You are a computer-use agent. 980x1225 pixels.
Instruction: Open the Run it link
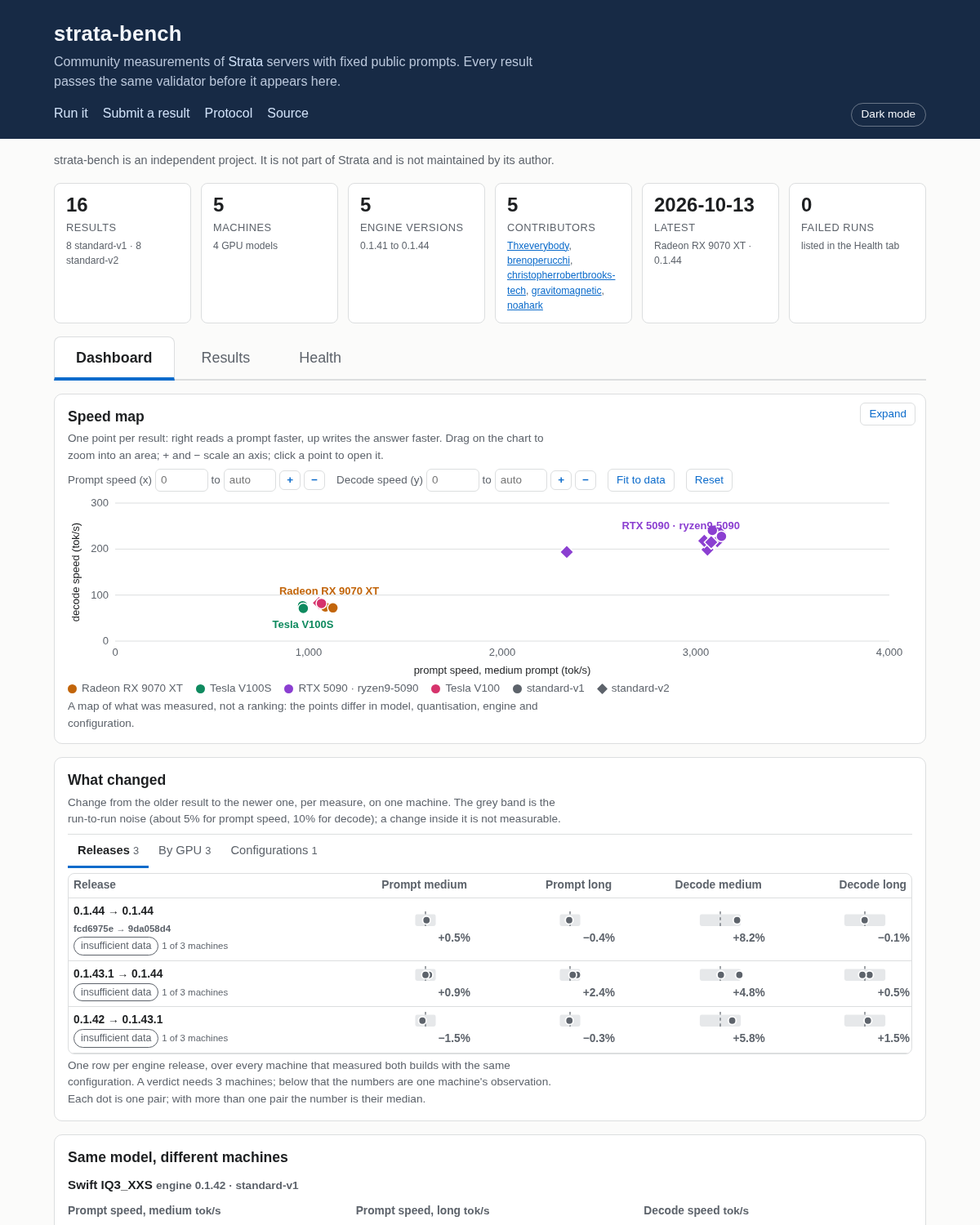click(x=70, y=114)
